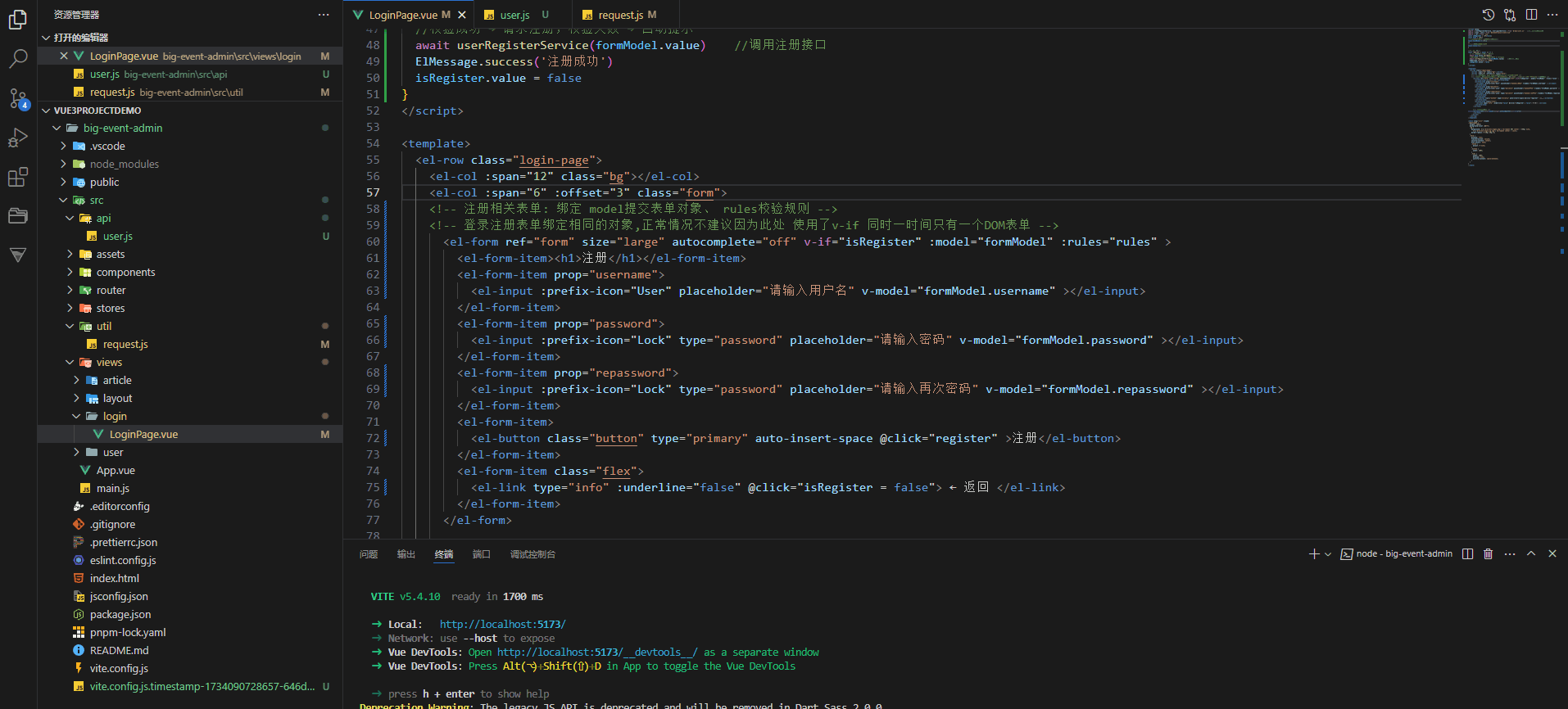This screenshot has width=1568, height=709.
Task: Open the Explorer view in the activity bar
Action: coord(18,19)
